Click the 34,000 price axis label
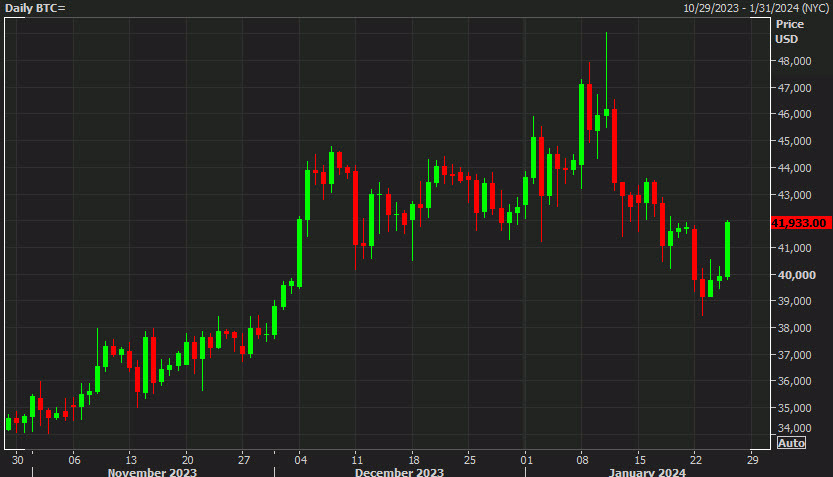Image resolution: width=833 pixels, height=477 pixels. click(794, 428)
